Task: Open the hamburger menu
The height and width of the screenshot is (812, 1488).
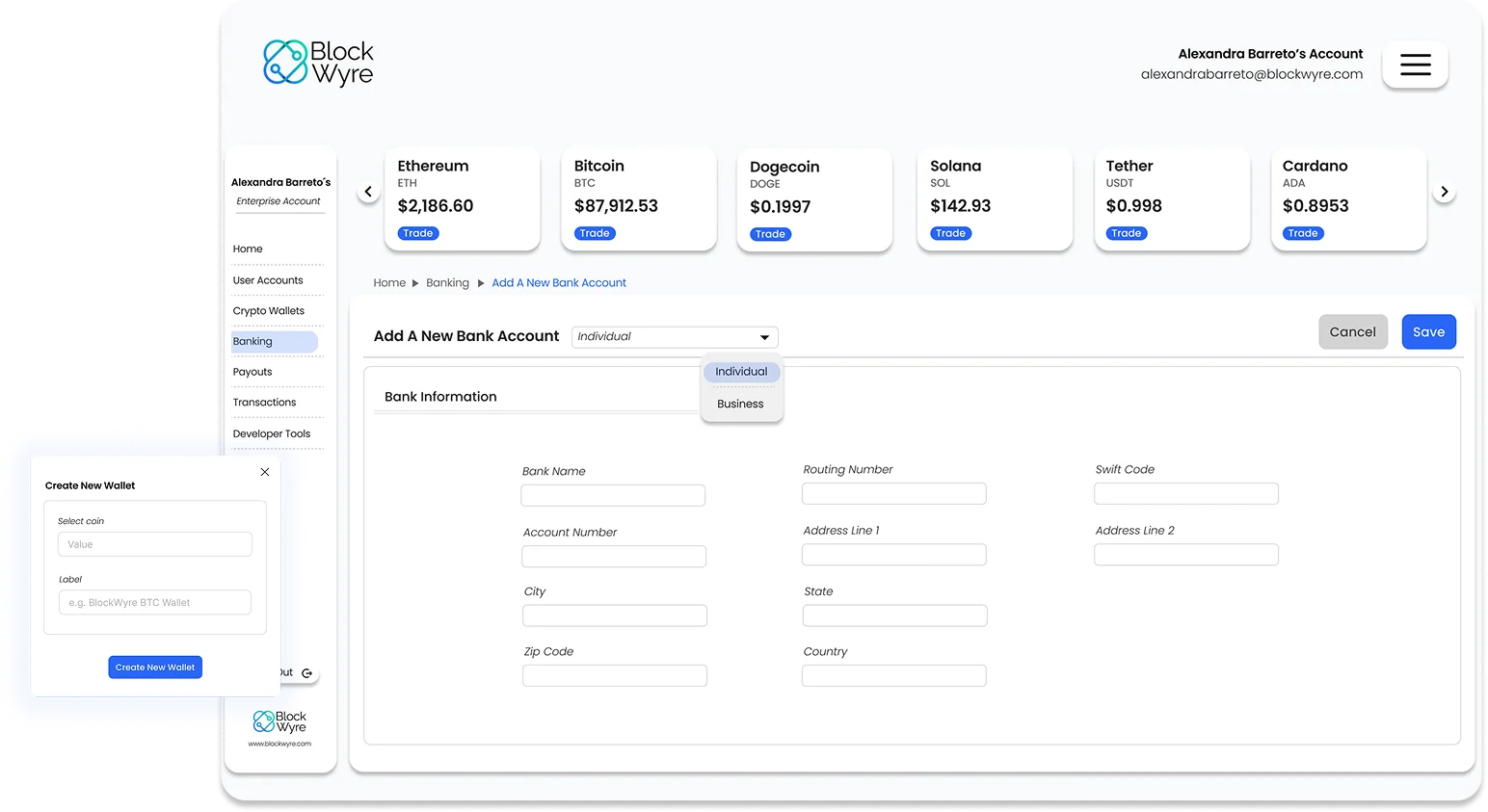Action: pos(1415,65)
